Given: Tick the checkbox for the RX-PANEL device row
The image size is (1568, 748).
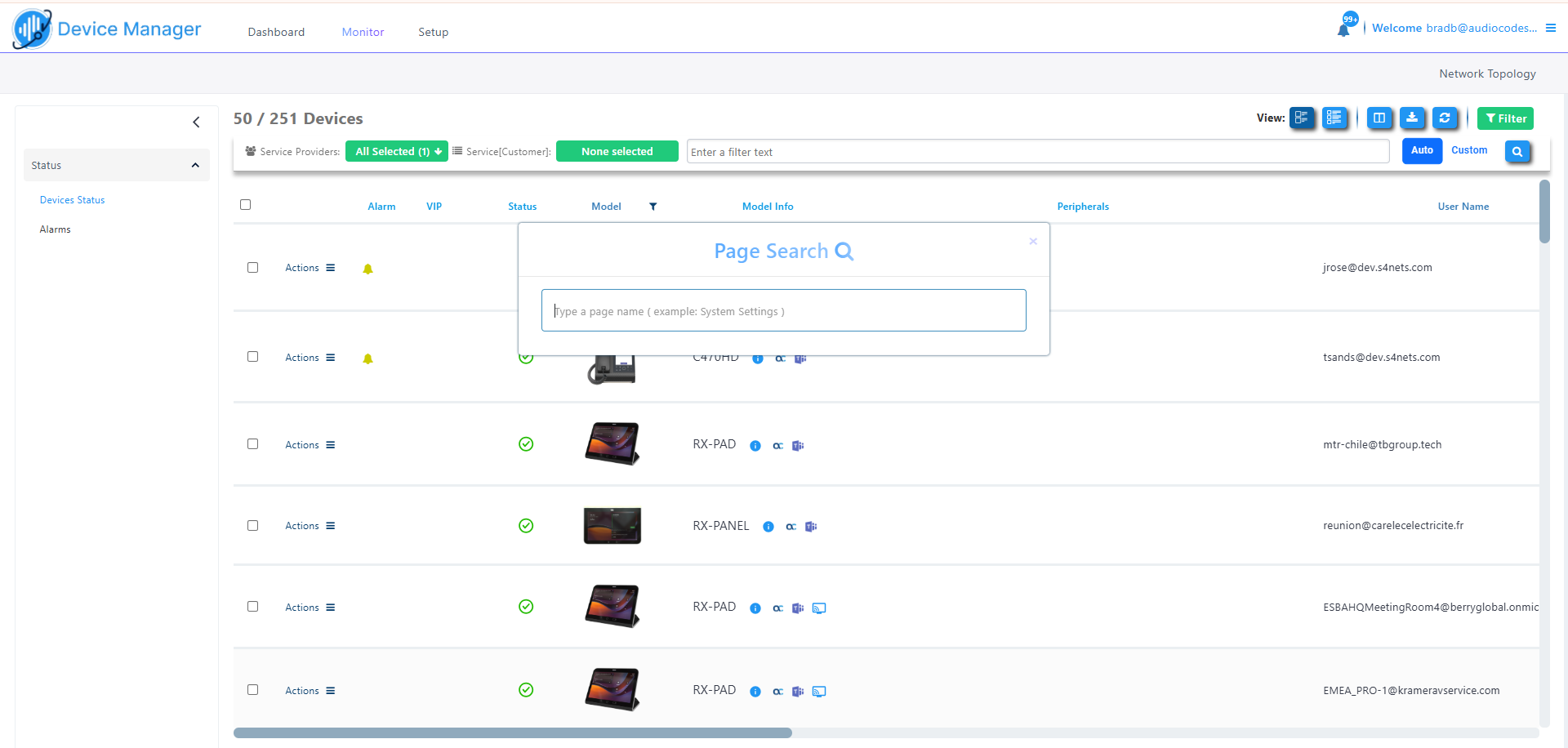Looking at the screenshot, I should tap(253, 526).
